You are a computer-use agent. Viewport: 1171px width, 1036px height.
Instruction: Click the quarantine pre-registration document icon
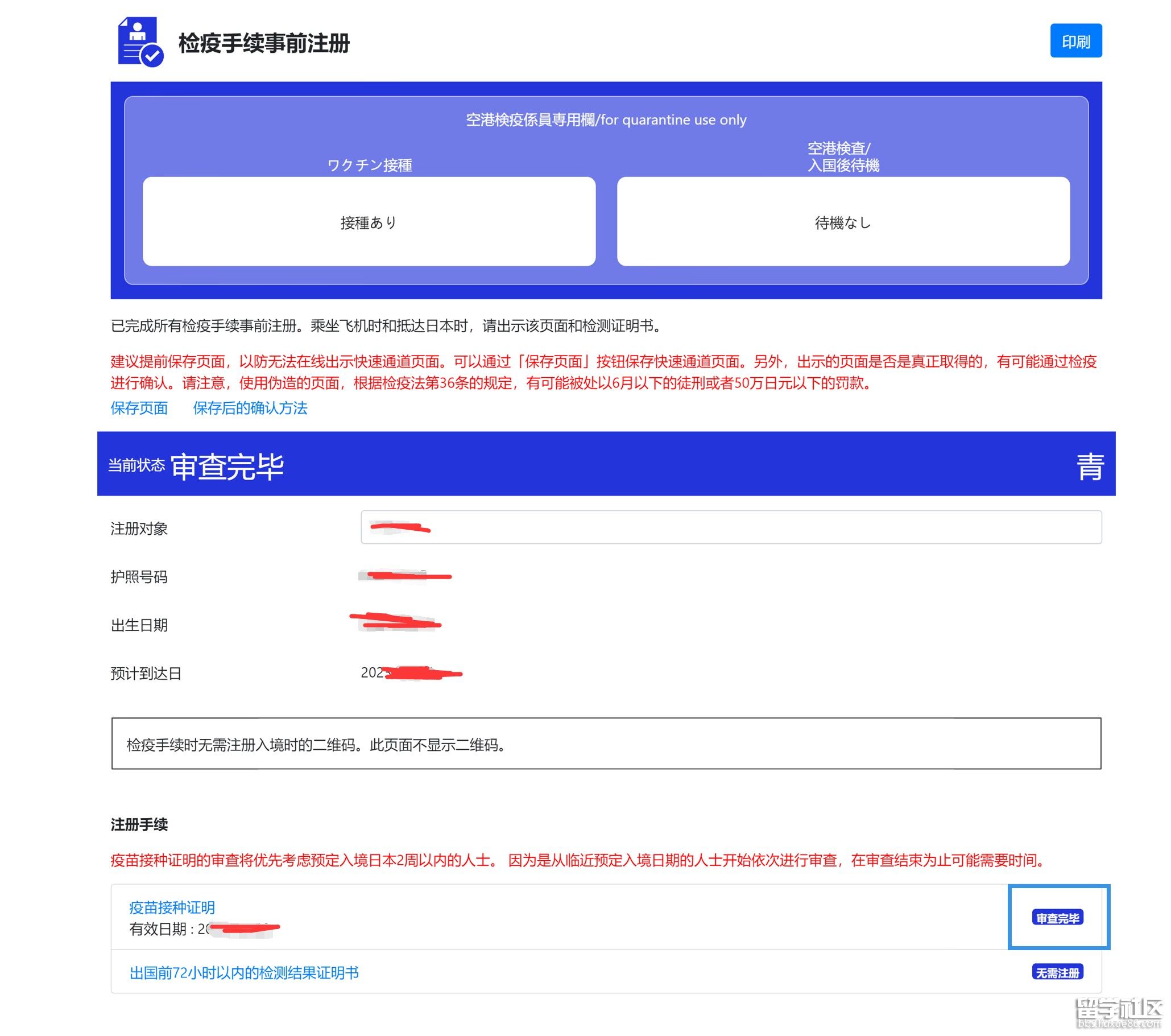140,43
